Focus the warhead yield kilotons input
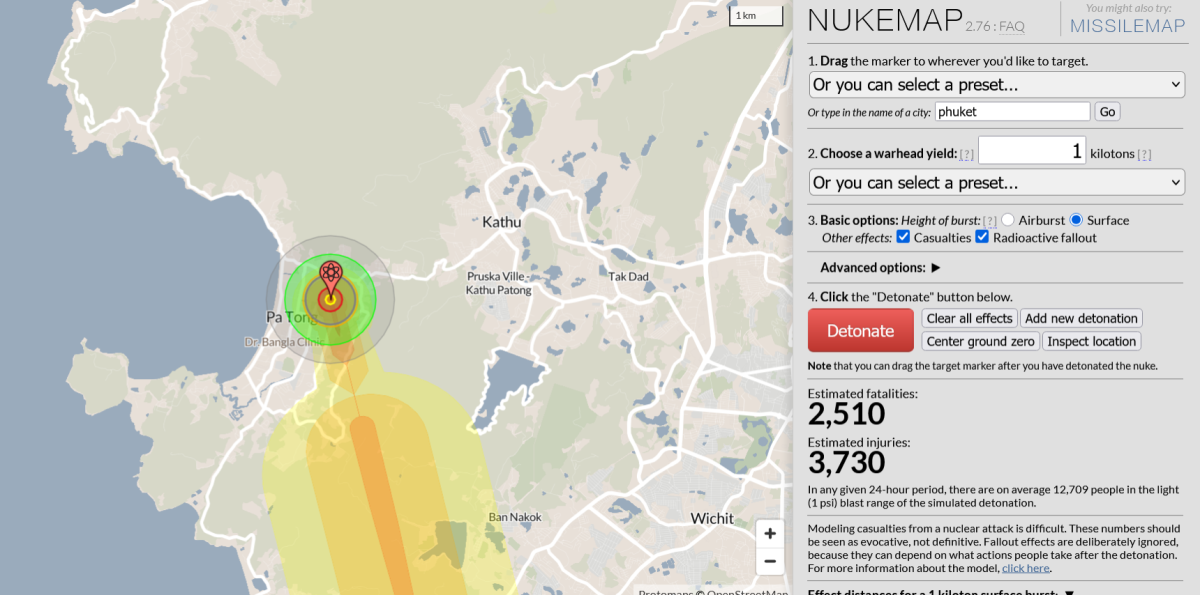Screen dimensions: 1200x595 (1032, 151)
